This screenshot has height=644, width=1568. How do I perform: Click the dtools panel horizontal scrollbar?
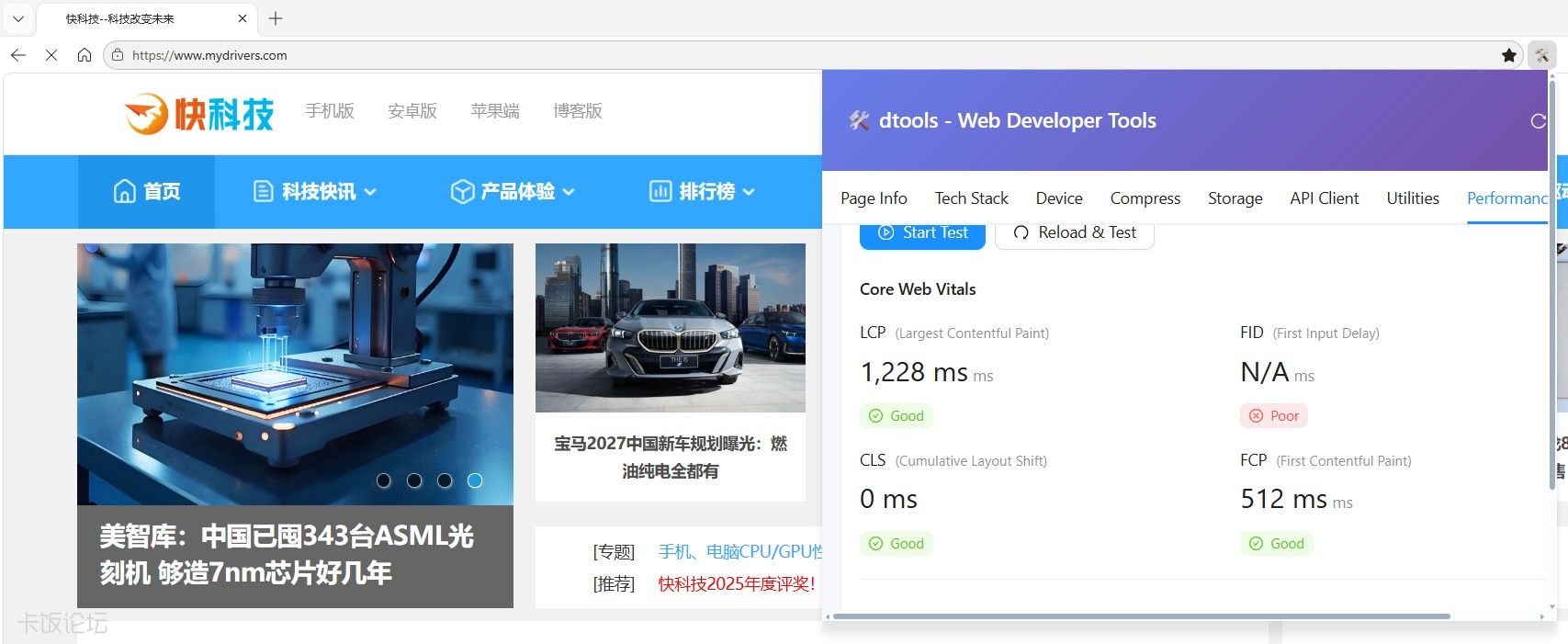pos(1141,616)
